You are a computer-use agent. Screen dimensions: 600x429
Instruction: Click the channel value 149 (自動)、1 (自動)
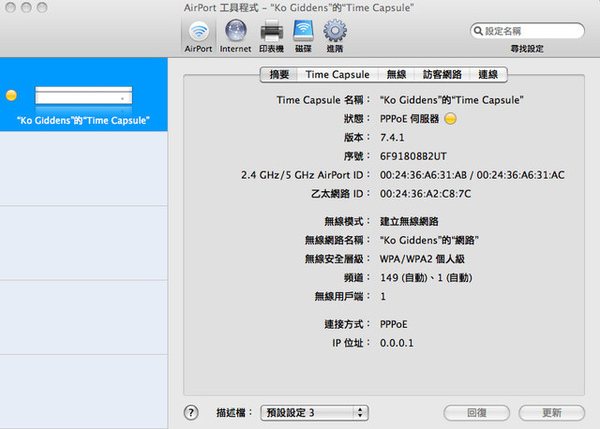(x=426, y=277)
